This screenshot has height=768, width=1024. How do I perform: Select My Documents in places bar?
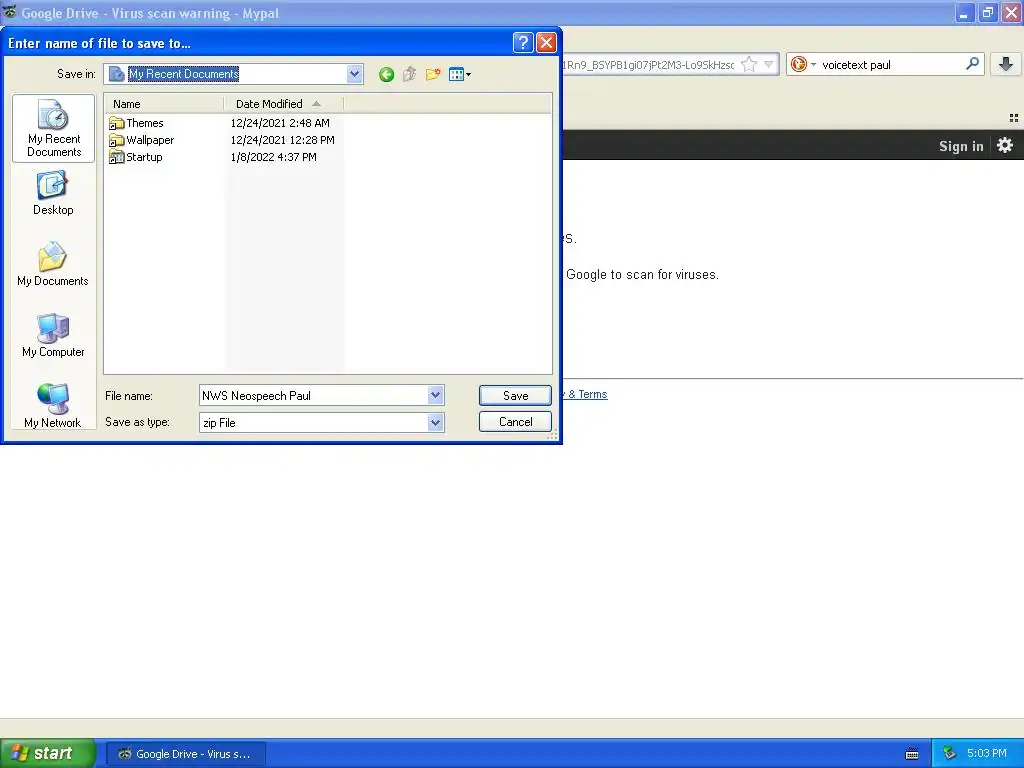53,264
